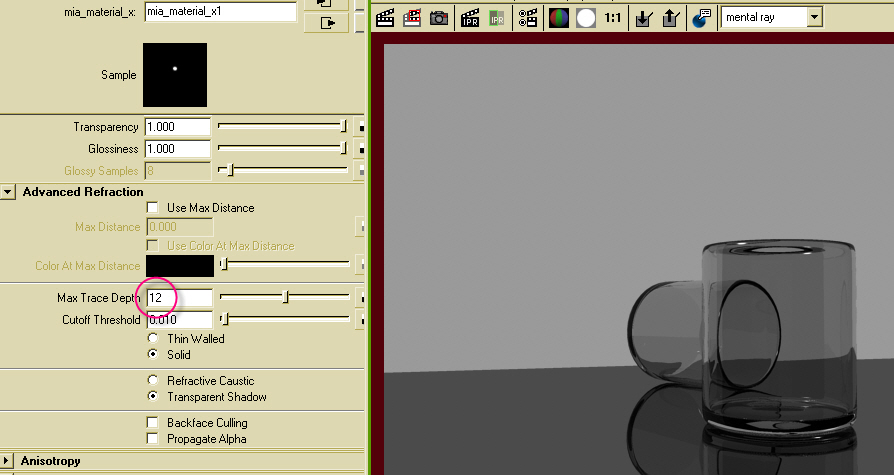Click the Cutoff Threshold value field
894x475 pixels.
(x=180, y=320)
